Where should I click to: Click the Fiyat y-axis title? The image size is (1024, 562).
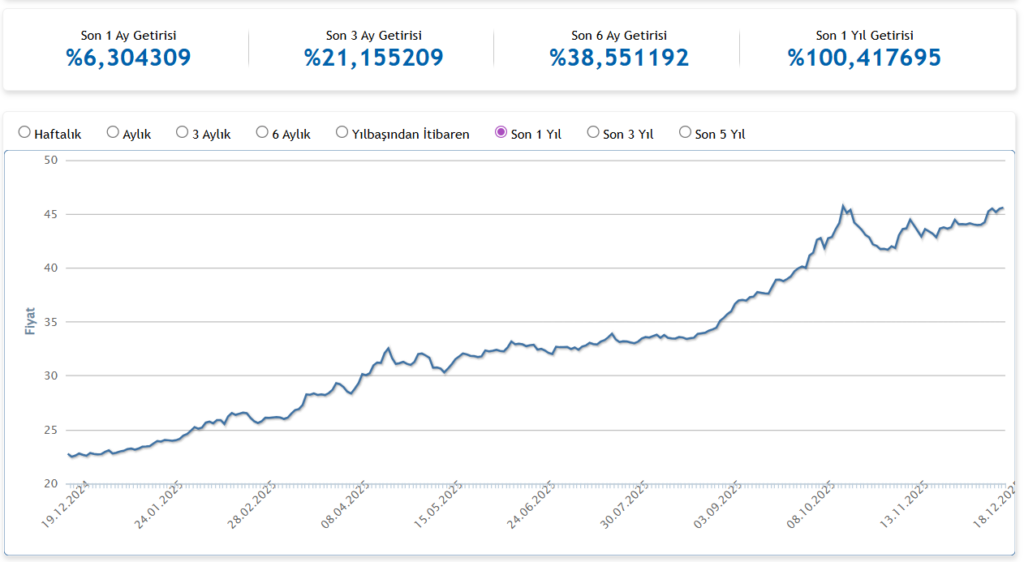(x=29, y=321)
